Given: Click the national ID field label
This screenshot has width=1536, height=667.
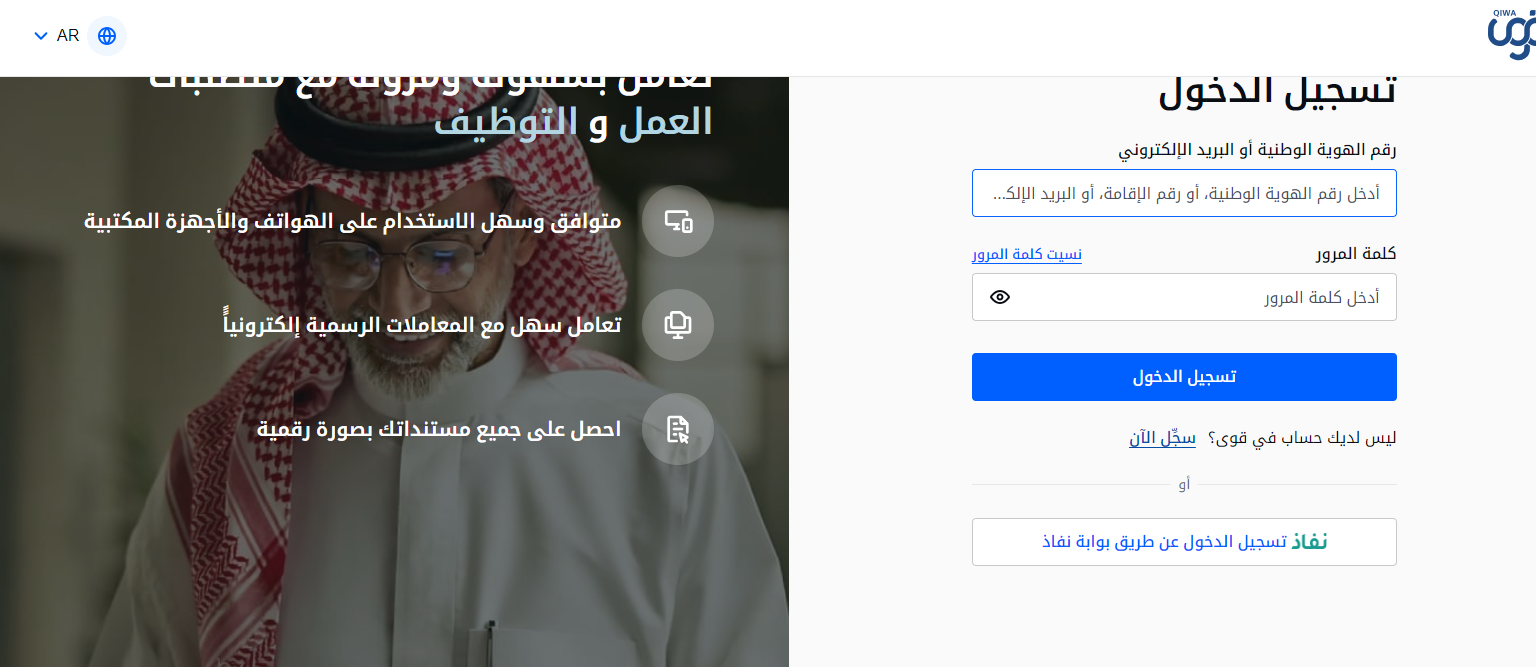Looking at the screenshot, I should coord(1257,150).
